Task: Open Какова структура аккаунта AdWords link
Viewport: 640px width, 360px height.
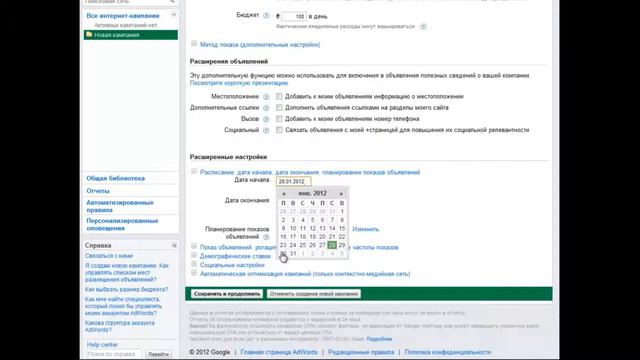Action: pos(120,326)
